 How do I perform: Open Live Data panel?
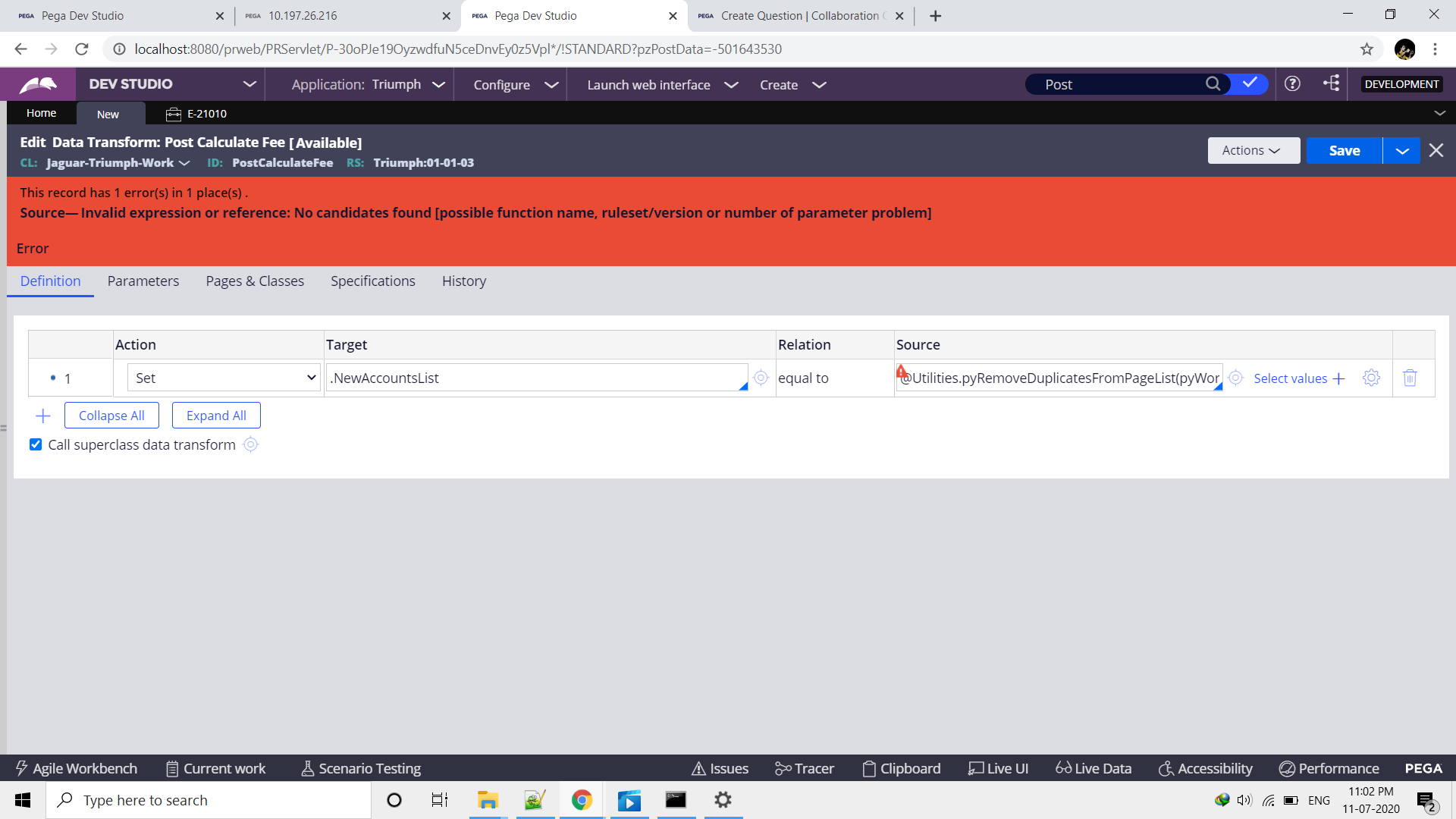1093,768
